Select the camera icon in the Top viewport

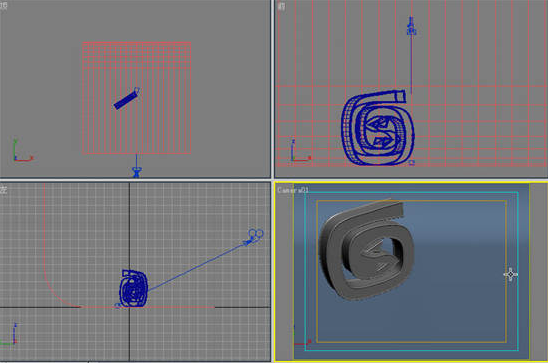pos(136,172)
